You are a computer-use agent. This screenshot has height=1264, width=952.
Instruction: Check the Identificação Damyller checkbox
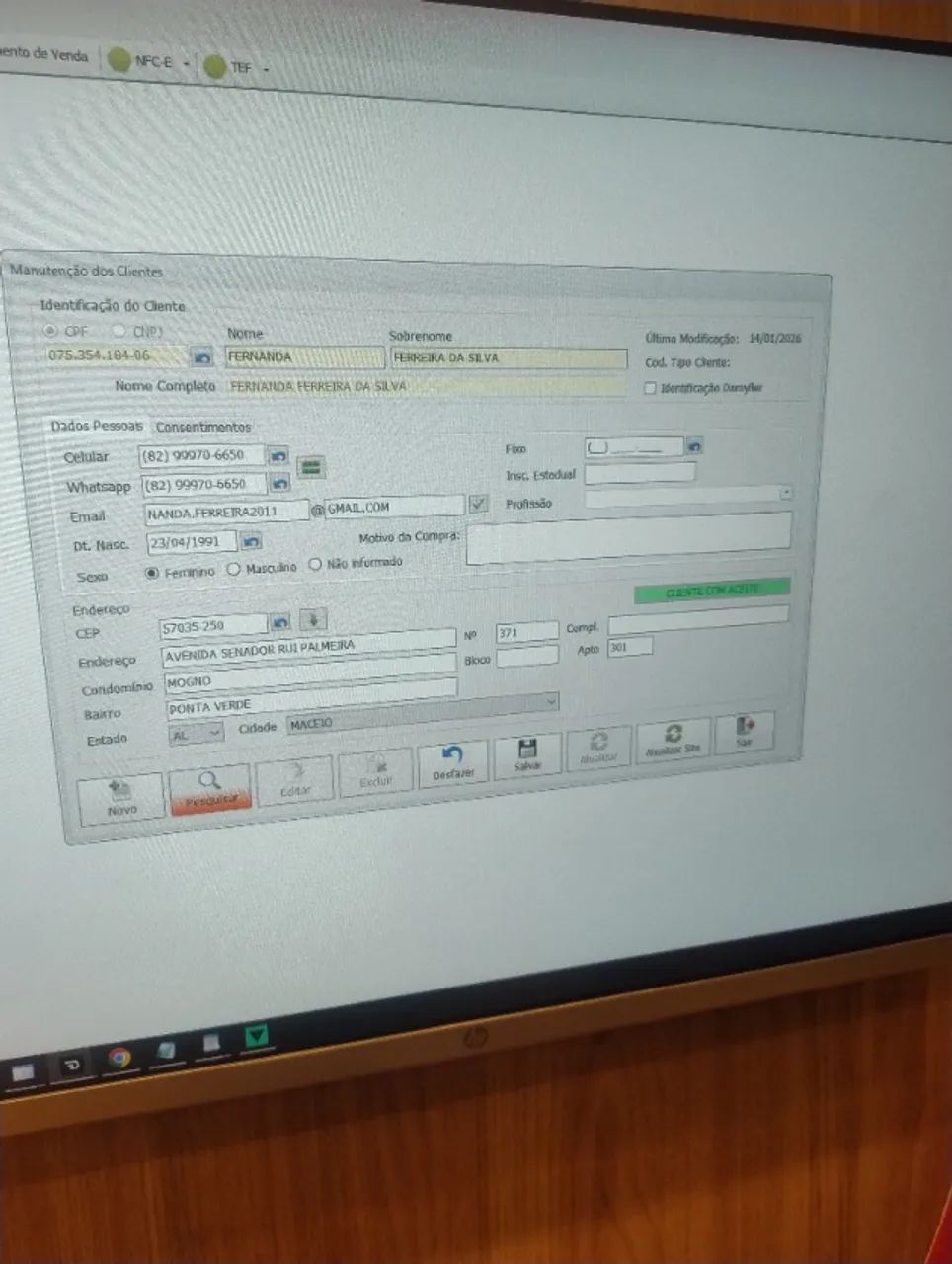650,388
